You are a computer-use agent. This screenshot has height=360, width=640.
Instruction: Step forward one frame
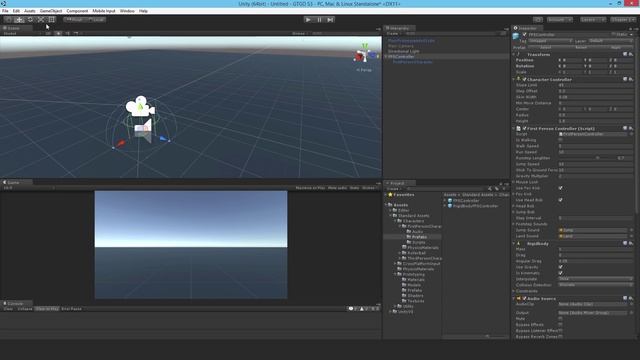coord(330,19)
